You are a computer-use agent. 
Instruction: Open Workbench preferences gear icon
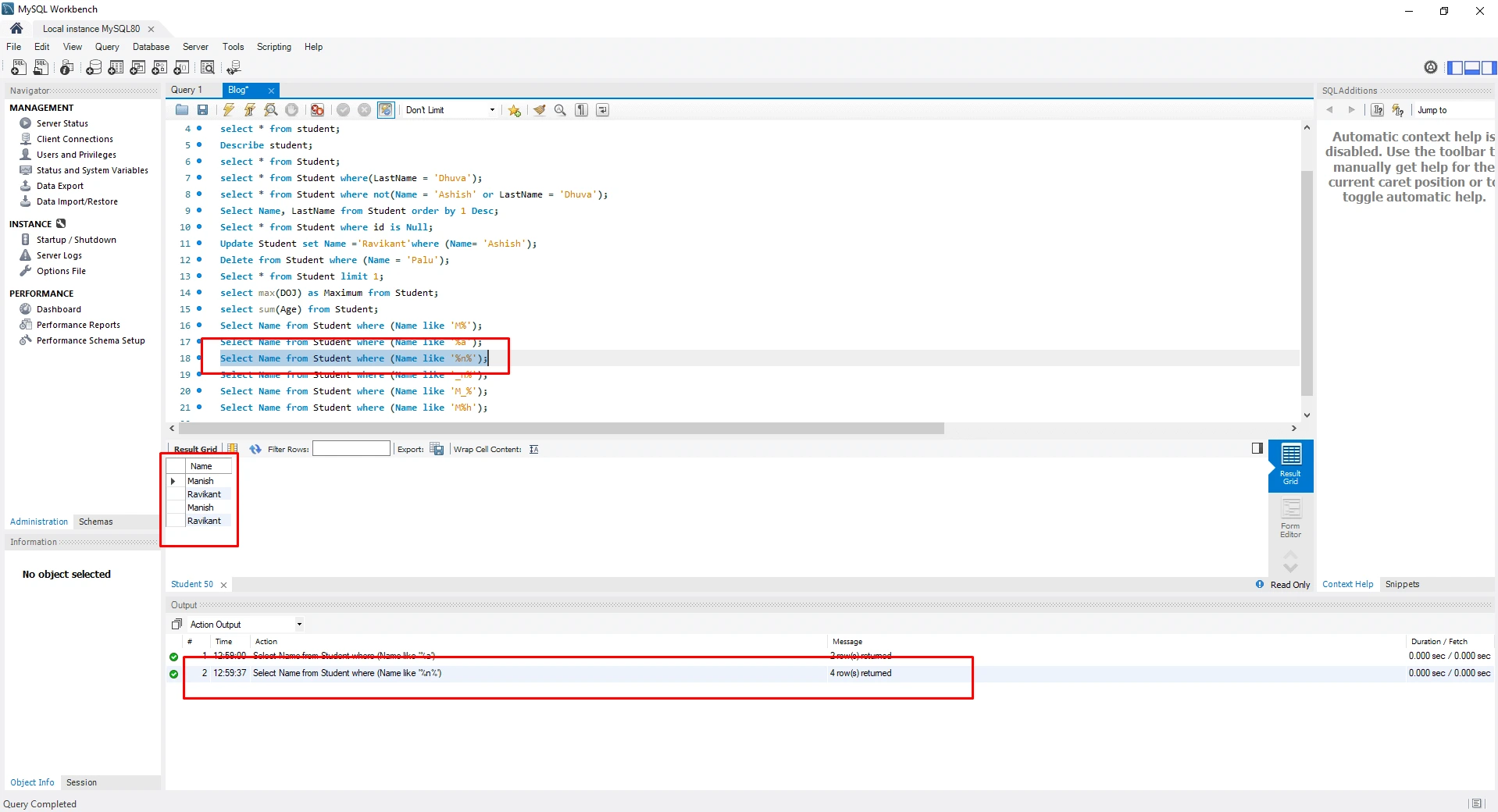click(1430, 68)
